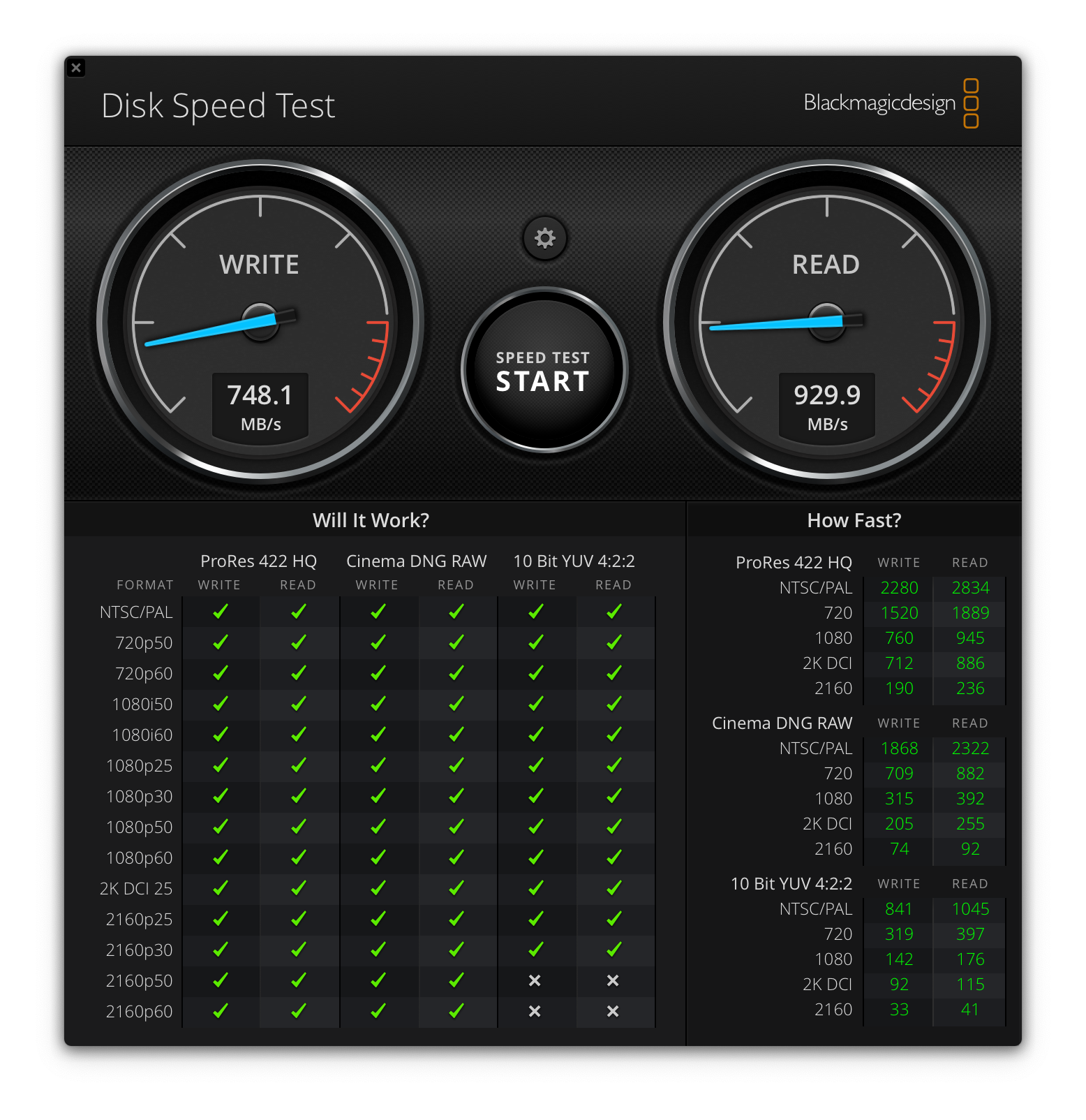Click 2K DCI 25 10 Bit YUV write checkmark
The image size is (1086, 1120).
536,888
